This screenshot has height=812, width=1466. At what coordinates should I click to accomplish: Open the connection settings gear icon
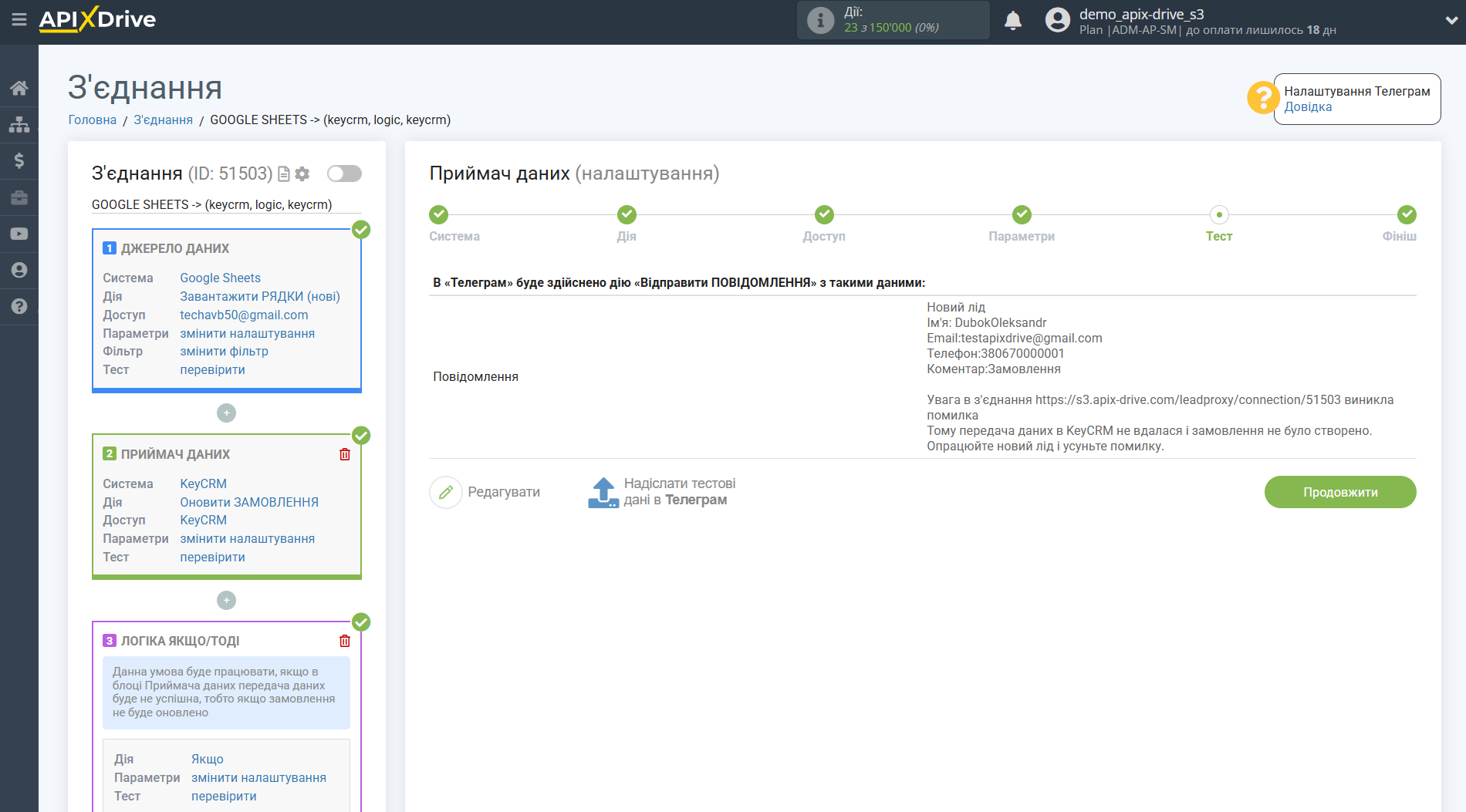coord(302,174)
